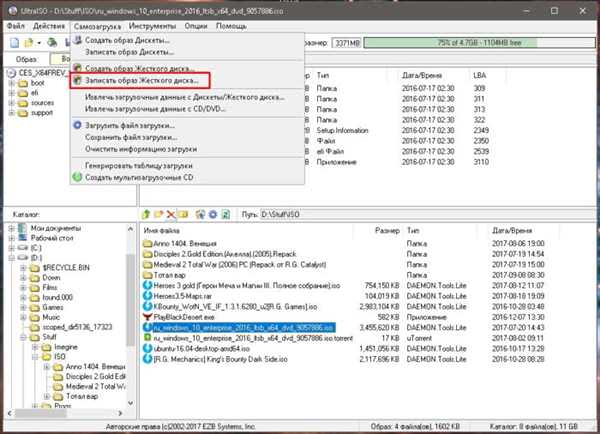This screenshot has width=600, height=434.
Task: Click the Рабочий стол desktop icon in tree
Action: (x=23, y=238)
